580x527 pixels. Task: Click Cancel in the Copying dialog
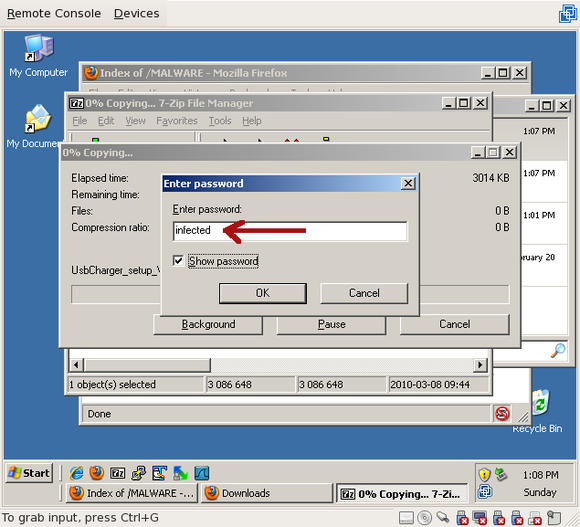[x=455, y=324]
